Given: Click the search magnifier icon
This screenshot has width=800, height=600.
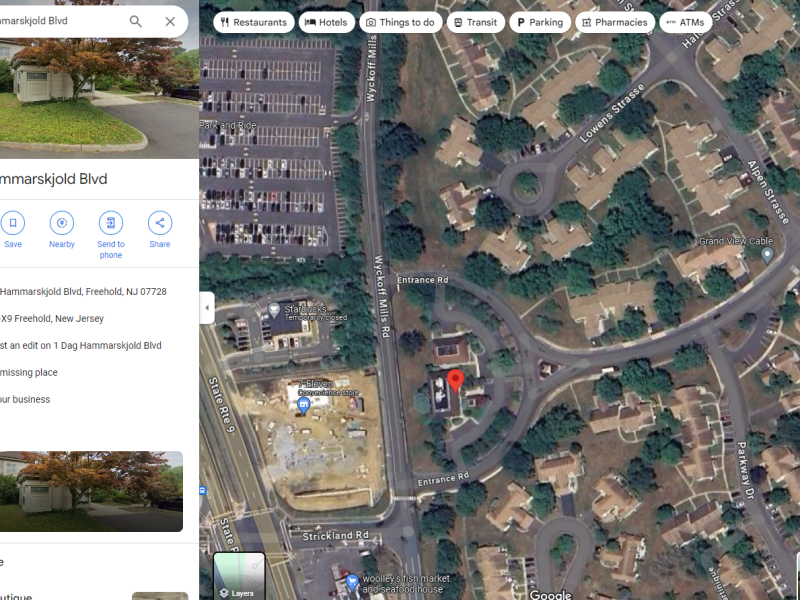Looking at the screenshot, I should 136,21.
